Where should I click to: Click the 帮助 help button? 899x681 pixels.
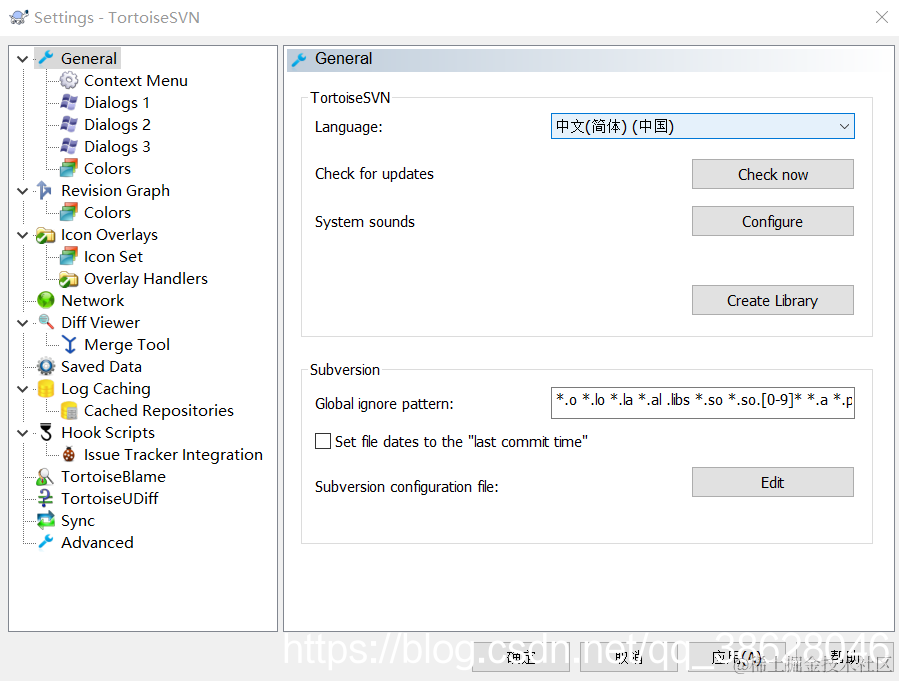[x=845, y=657]
